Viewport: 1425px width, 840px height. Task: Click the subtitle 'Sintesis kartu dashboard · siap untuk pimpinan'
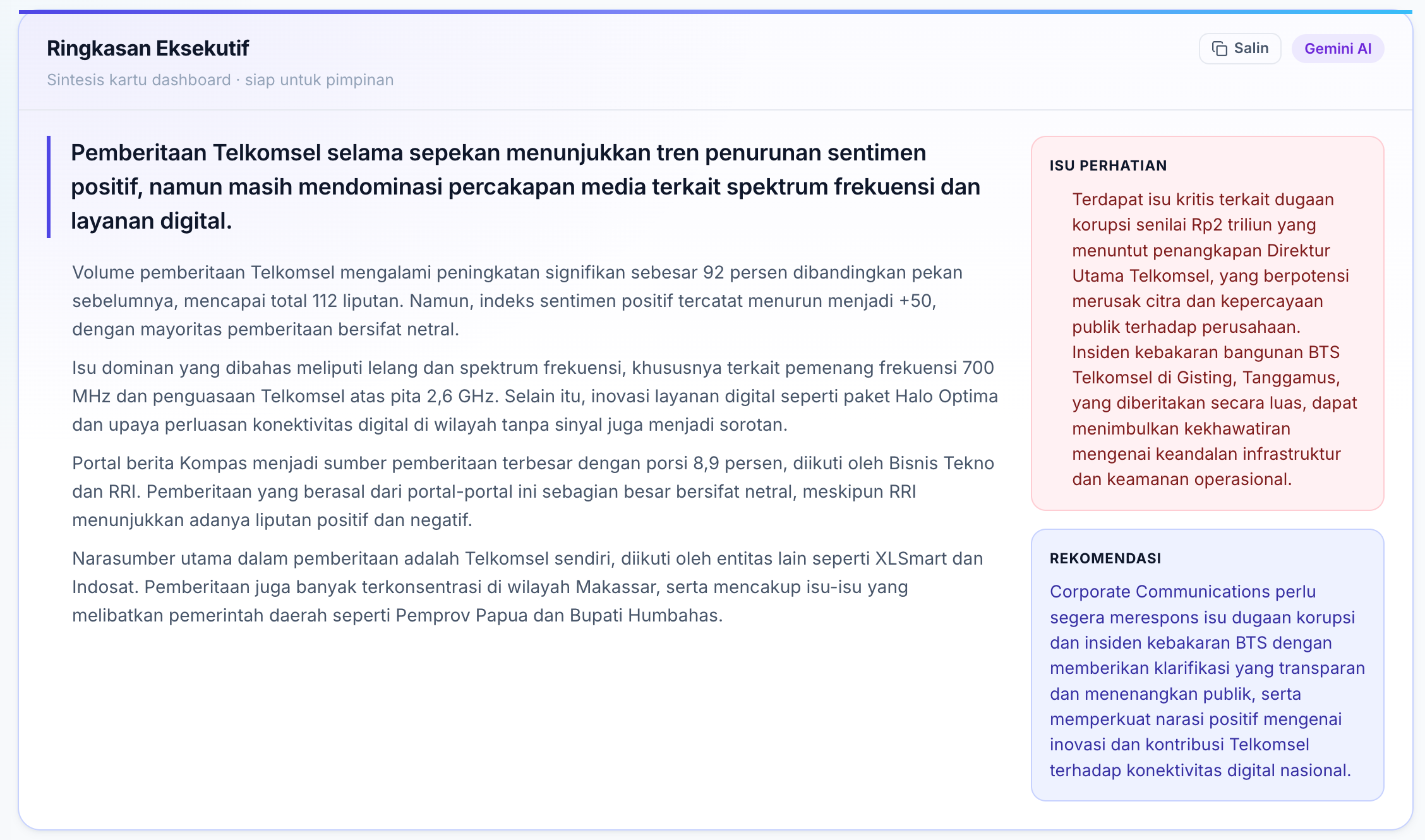click(x=220, y=80)
